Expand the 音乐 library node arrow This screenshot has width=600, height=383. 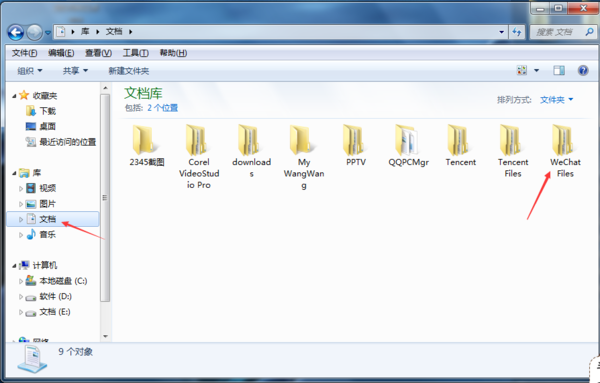click(x=21, y=235)
